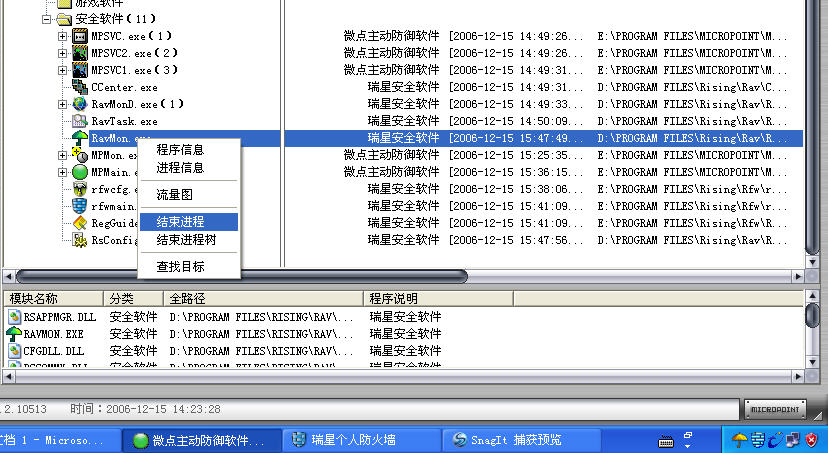Expand the MPMon.exe tree node
Image resolution: width=828 pixels, height=453 pixels.
tap(62, 155)
